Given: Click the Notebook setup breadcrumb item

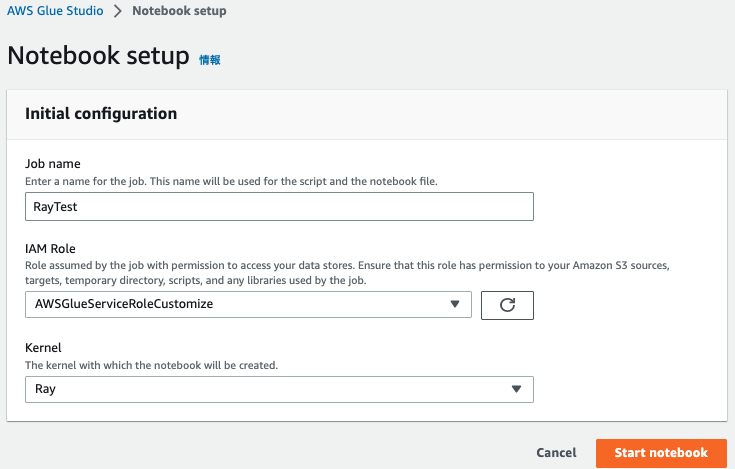Looking at the screenshot, I should (x=179, y=11).
